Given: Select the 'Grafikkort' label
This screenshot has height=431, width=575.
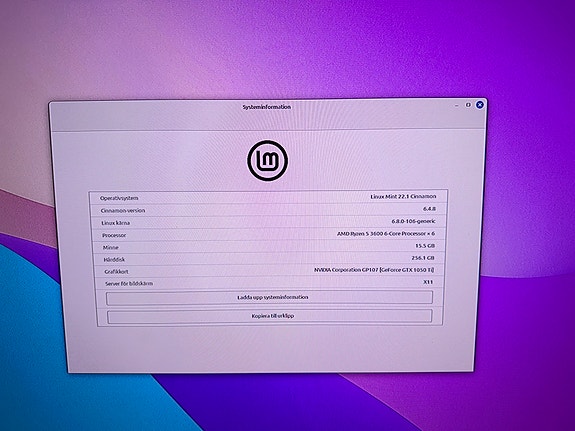Looking at the screenshot, I should pyautogui.click(x=116, y=272).
